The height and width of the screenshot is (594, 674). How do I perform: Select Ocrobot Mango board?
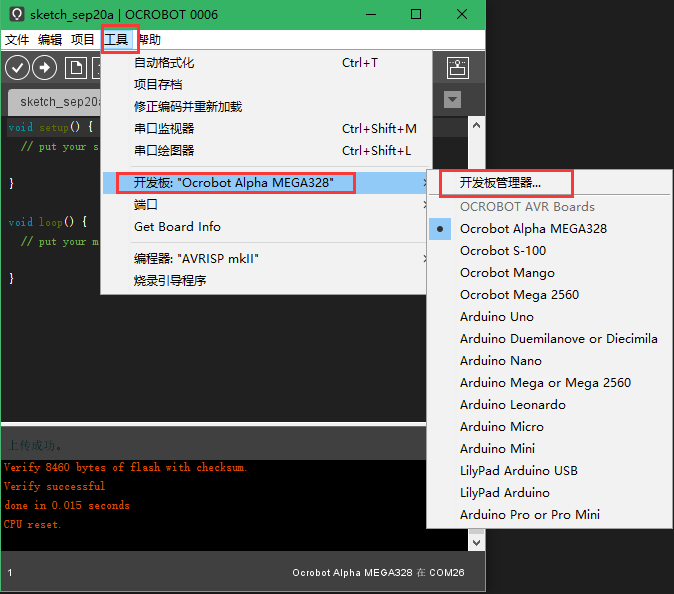pyautogui.click(x=550, y=273)
